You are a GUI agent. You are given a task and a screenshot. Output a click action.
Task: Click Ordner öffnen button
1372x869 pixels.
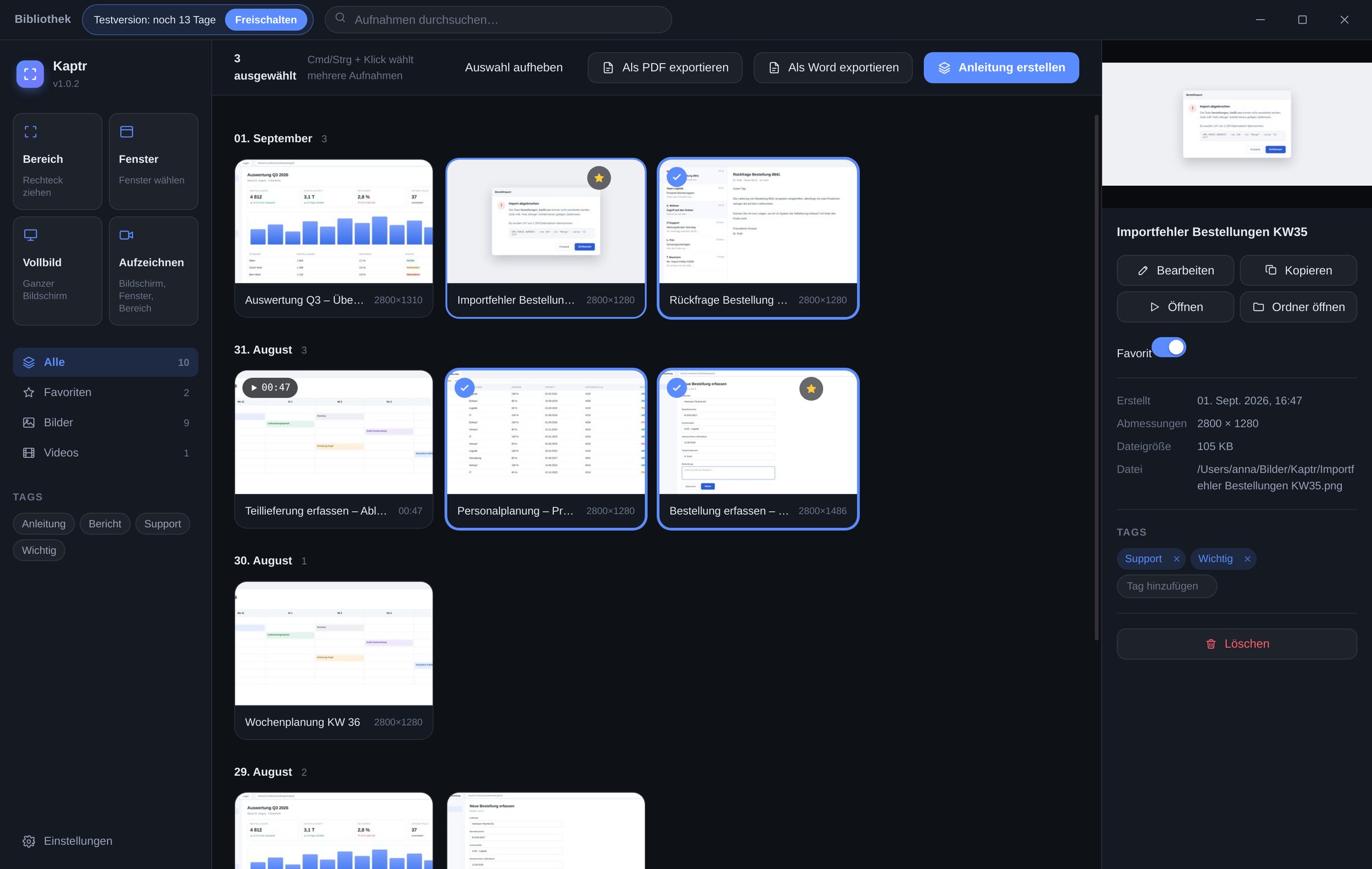tap(1298, 307)
